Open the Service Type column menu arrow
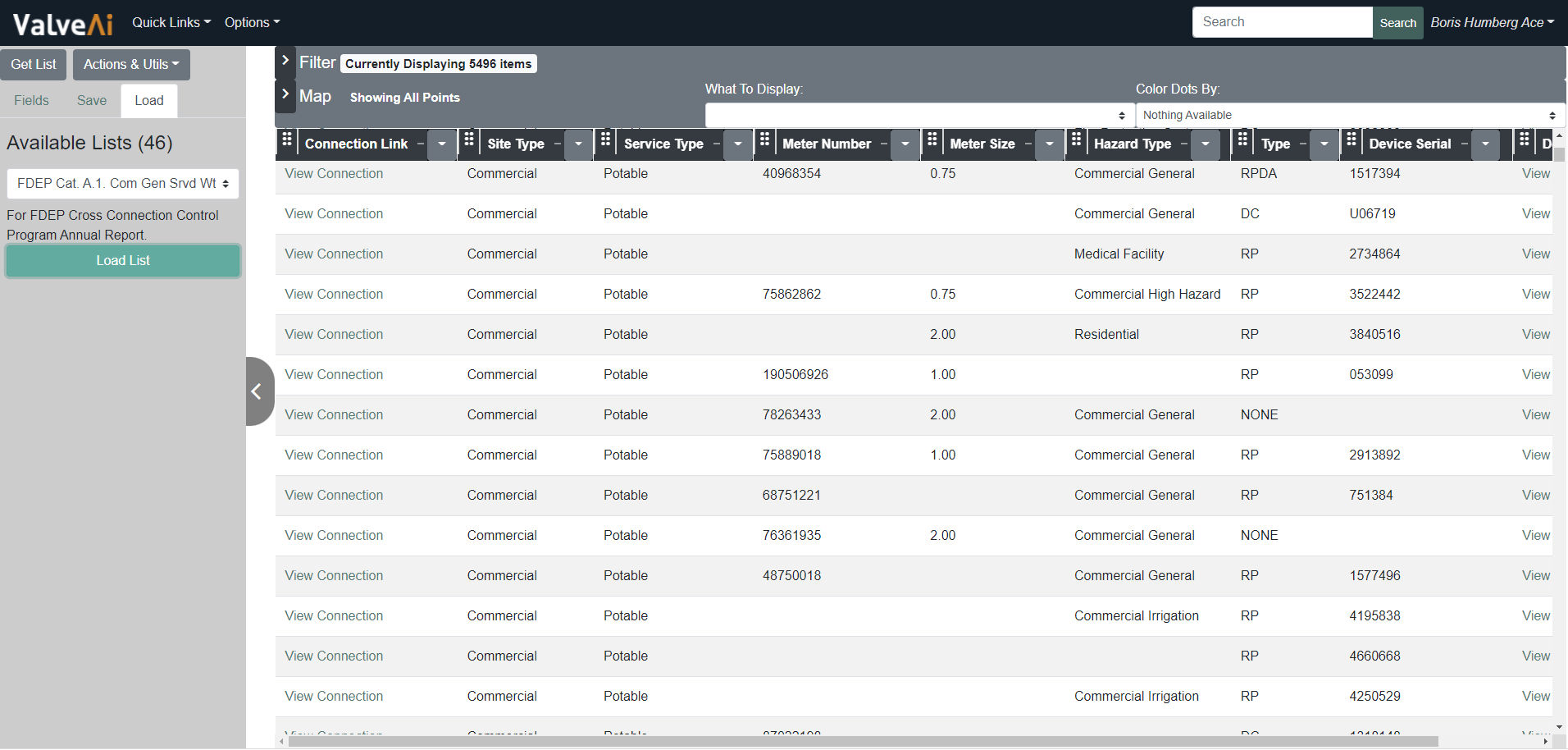 738,144
